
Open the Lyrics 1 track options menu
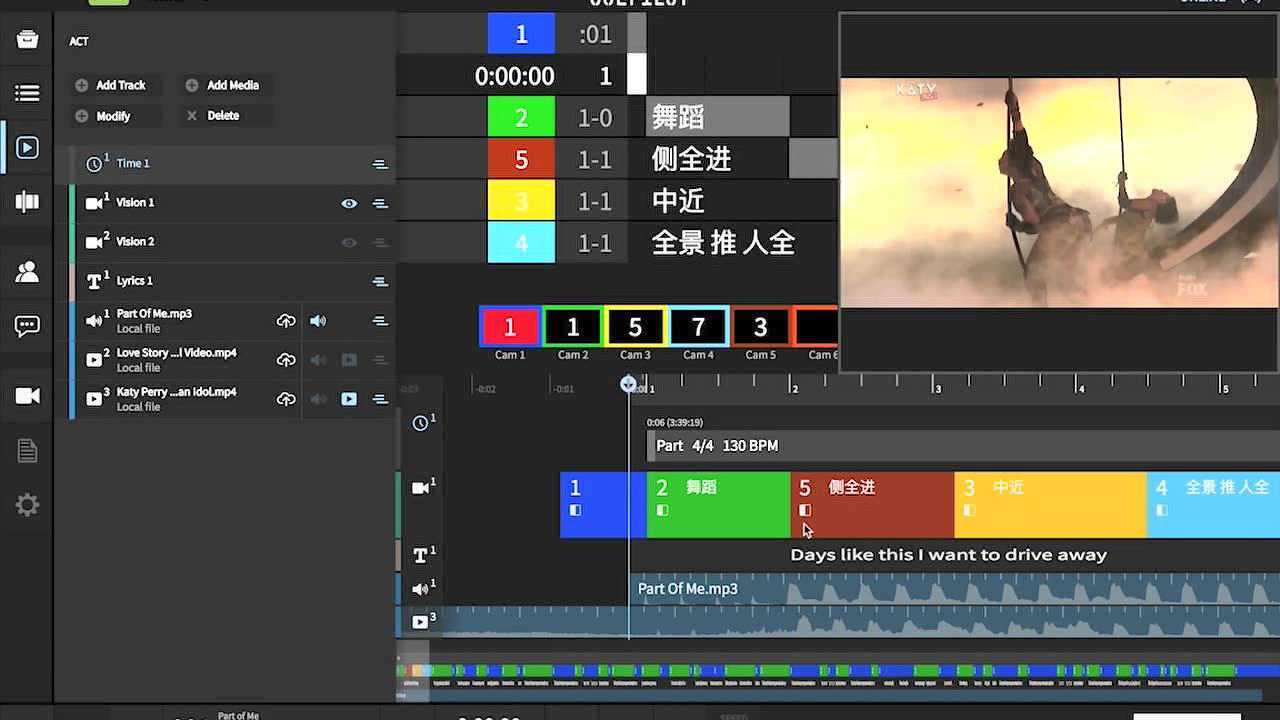click(379, 281)
